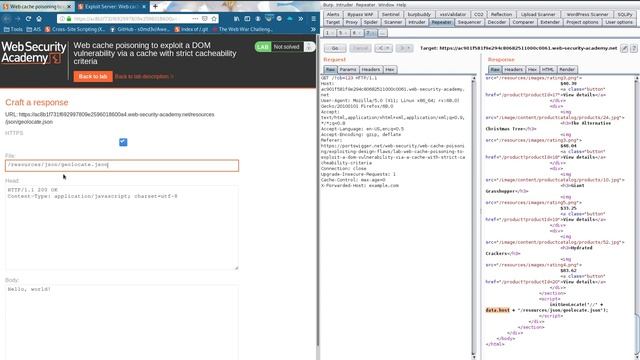Bookmark this page with the star

tap(214, 19)
